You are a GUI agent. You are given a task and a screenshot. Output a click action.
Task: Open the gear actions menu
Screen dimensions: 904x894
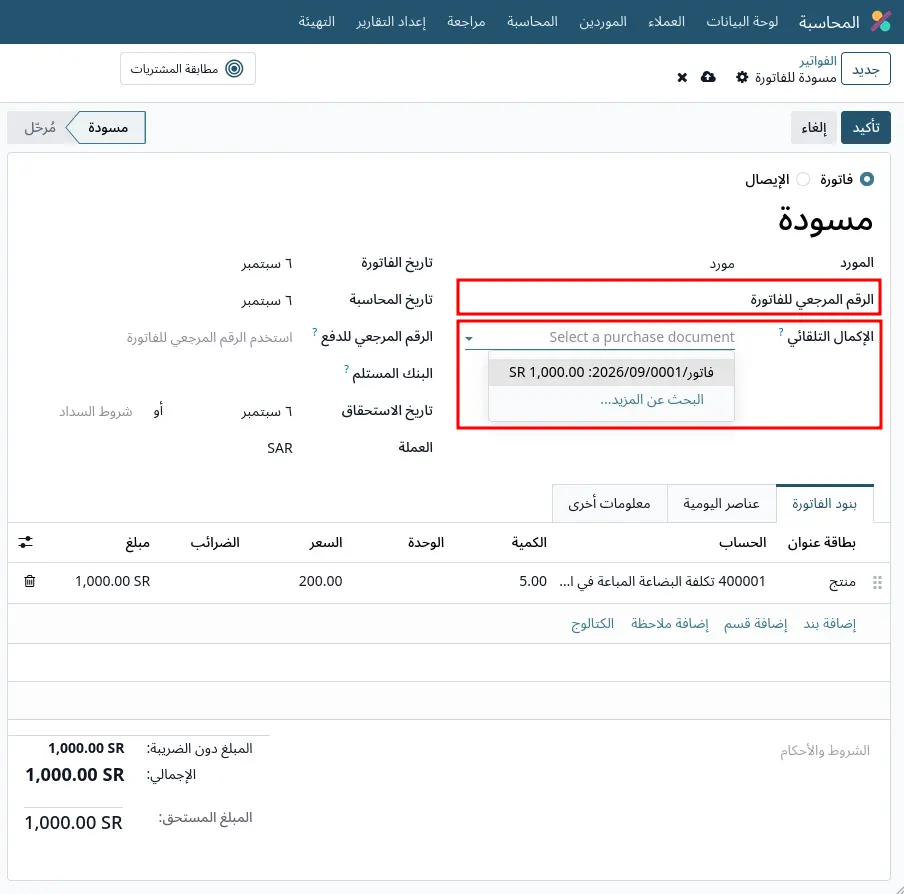click(742, 77)
